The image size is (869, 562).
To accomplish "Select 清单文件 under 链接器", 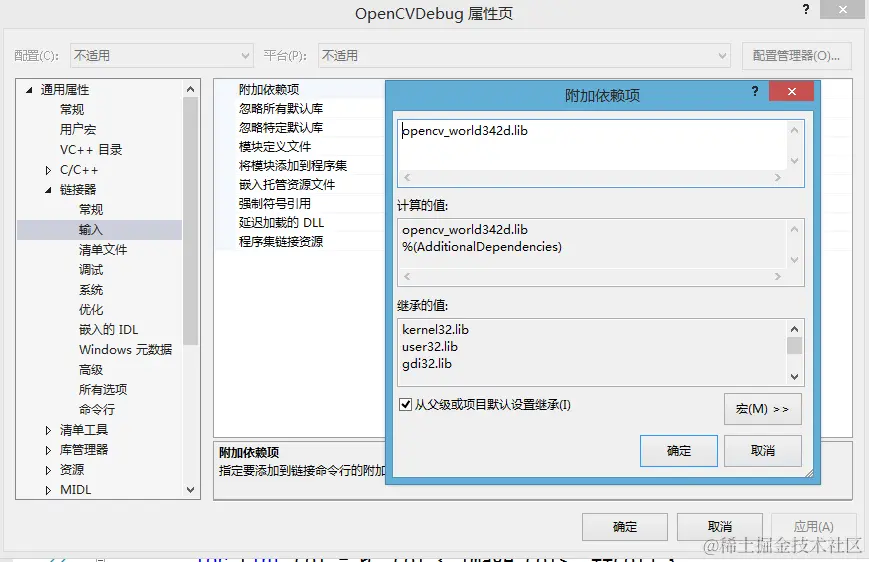I will [103, 250].
